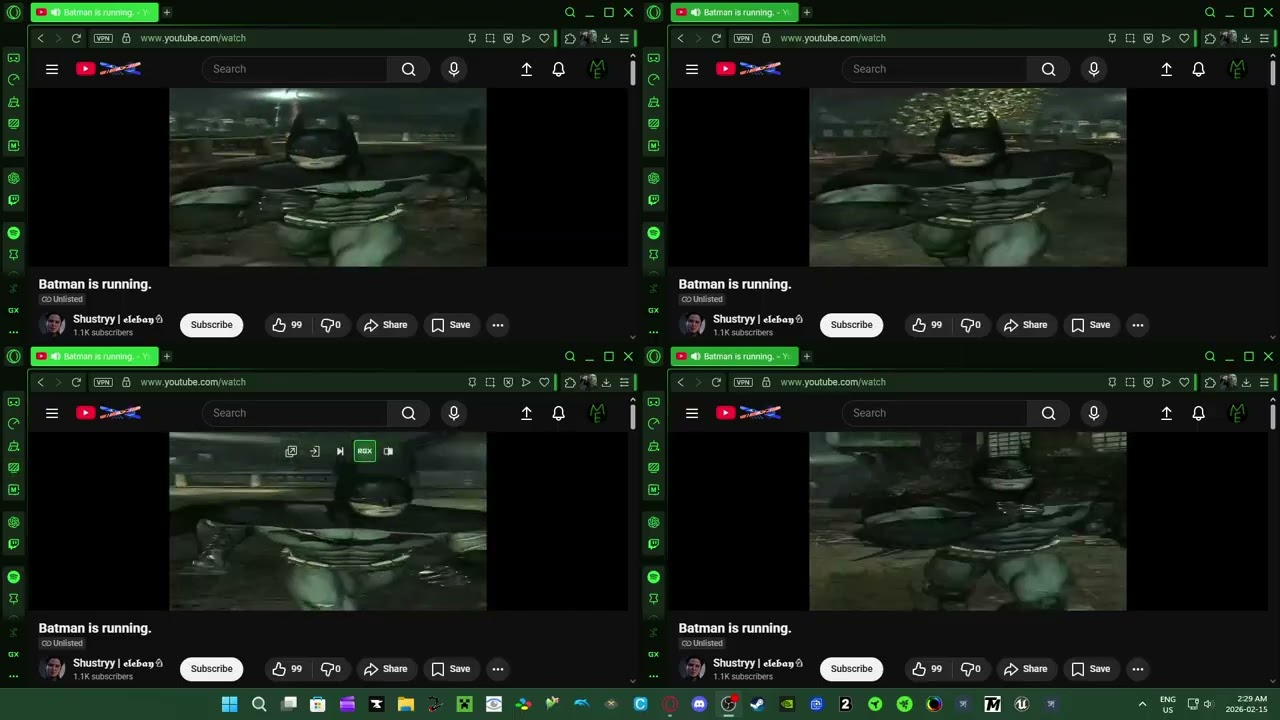Select the Batman is running tab in bottom-left window
Image resolution: width=1280 pixels, height=720 pixels.
pyautogui.click(x=94, y=356)
